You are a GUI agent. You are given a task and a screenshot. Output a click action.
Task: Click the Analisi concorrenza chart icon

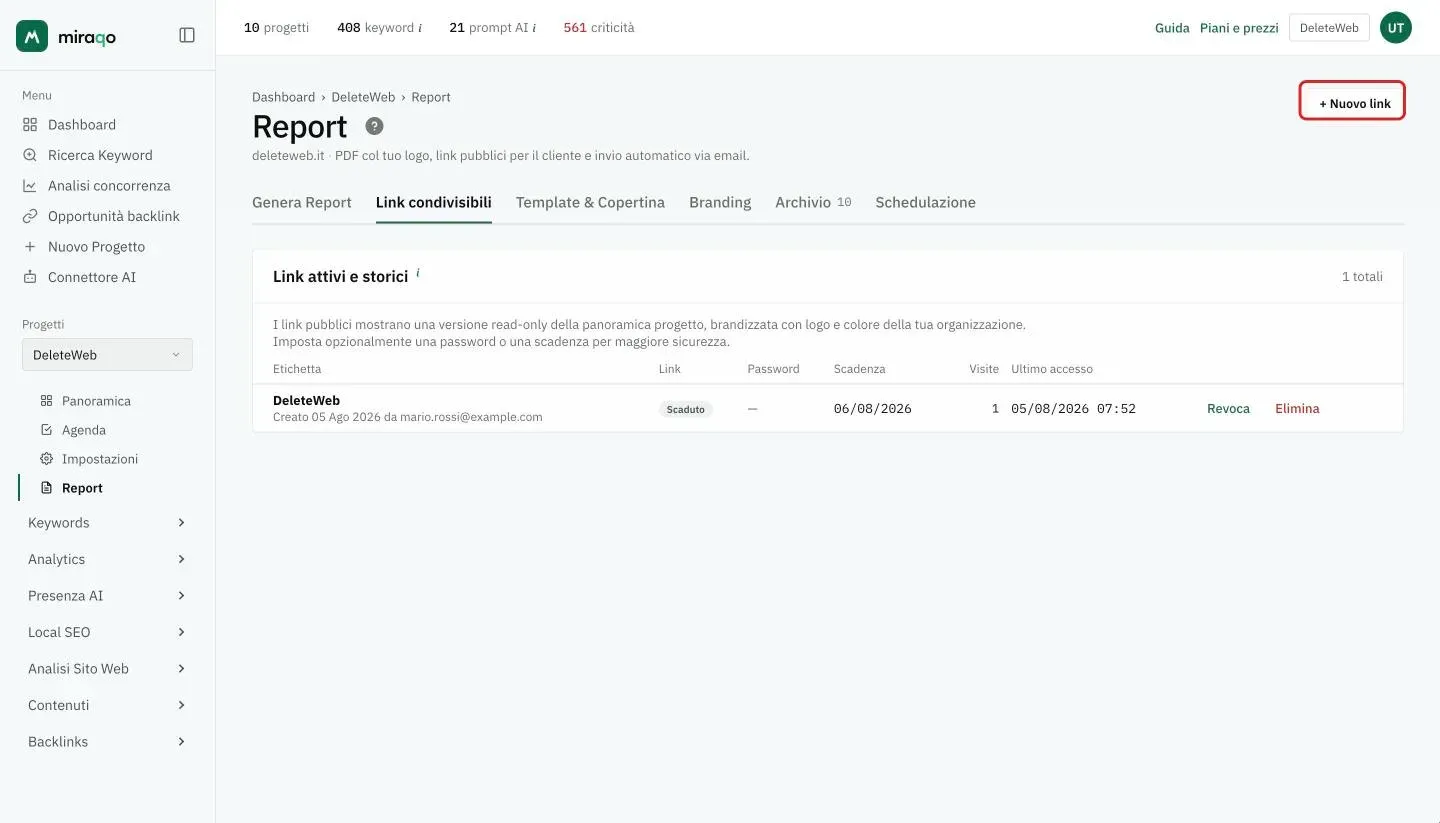tap(30, 186)
